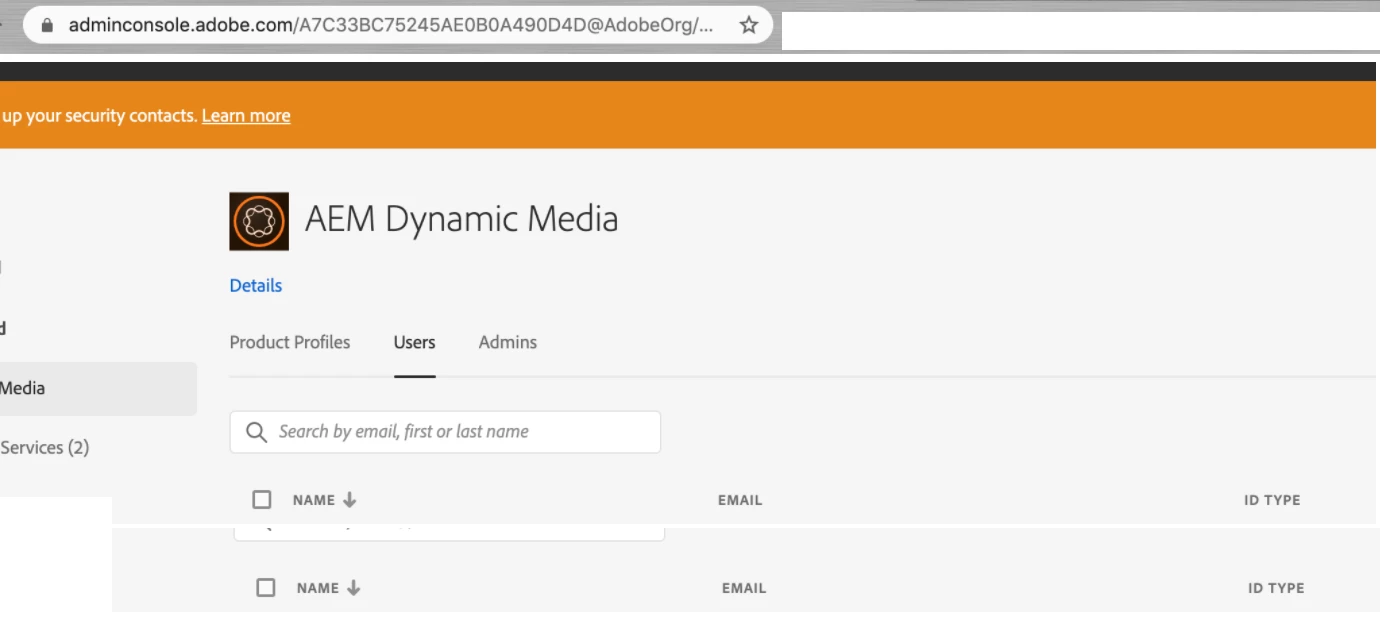Screen dimensions: 1390x617
Task: Click the magnifier icon in the search box
Action: point(256,432)
